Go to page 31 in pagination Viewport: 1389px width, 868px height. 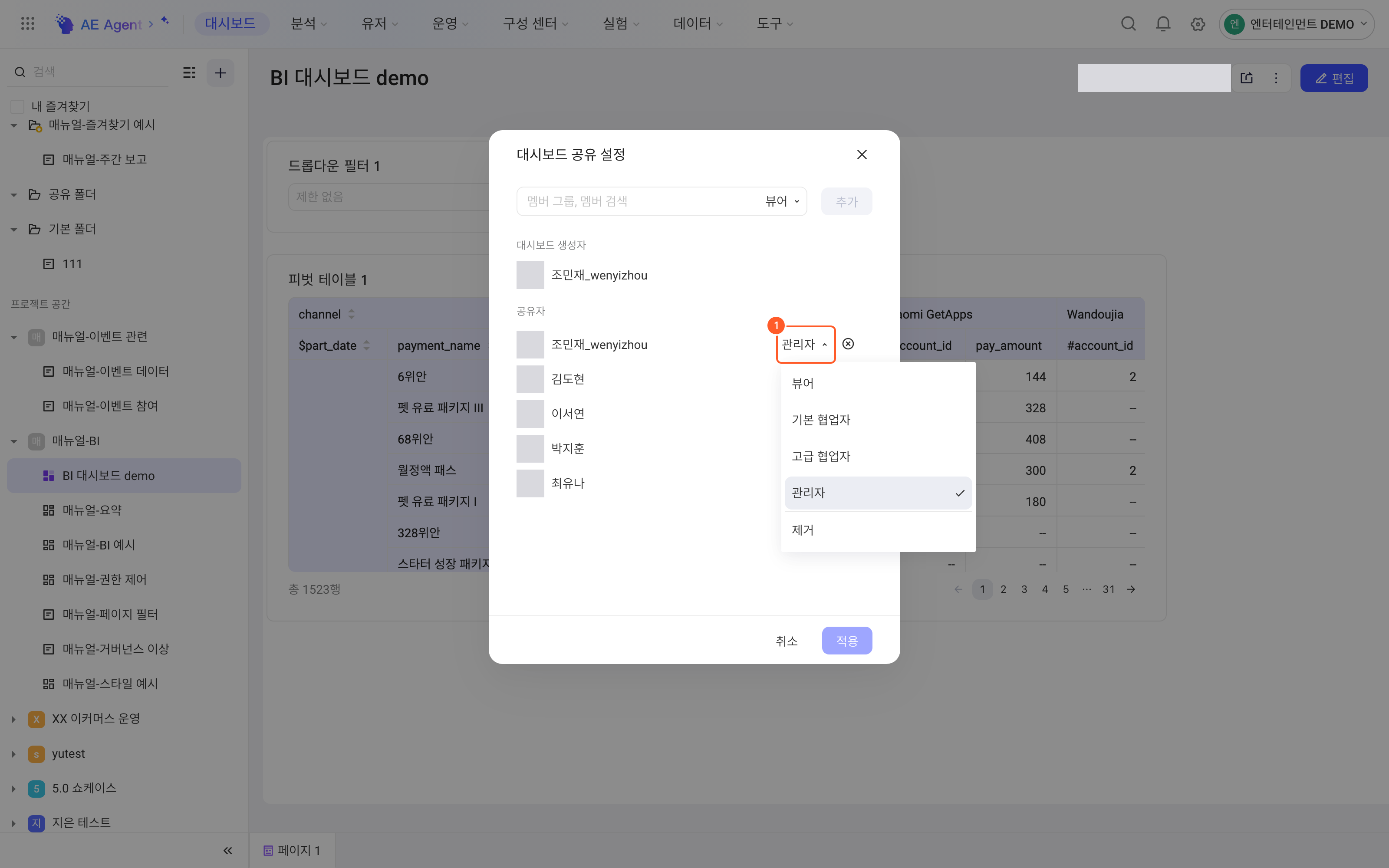tap(1108, 589)
